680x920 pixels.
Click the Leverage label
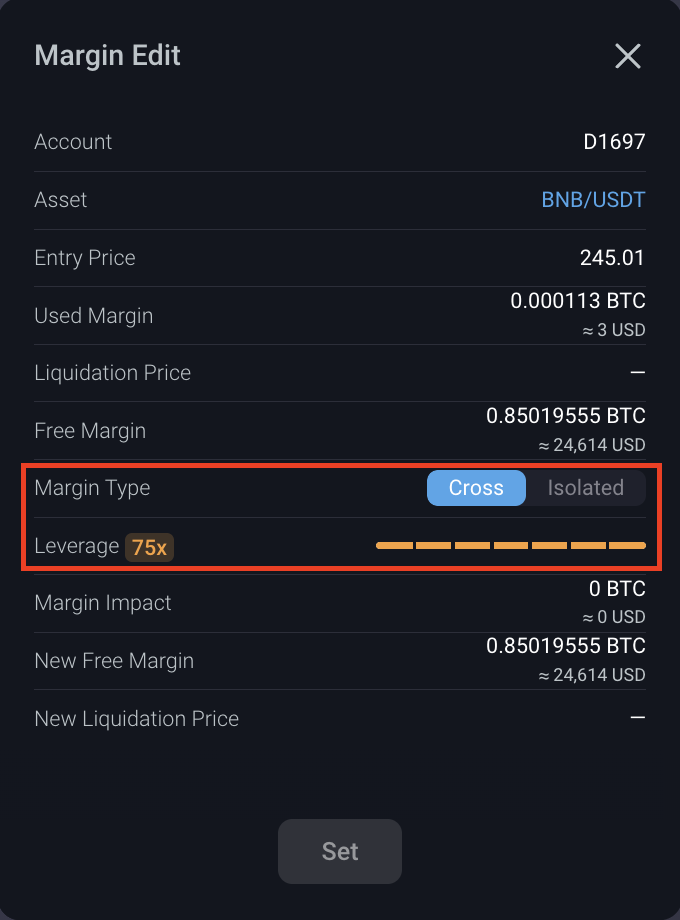pyautogui.click(x=76, y=546)
